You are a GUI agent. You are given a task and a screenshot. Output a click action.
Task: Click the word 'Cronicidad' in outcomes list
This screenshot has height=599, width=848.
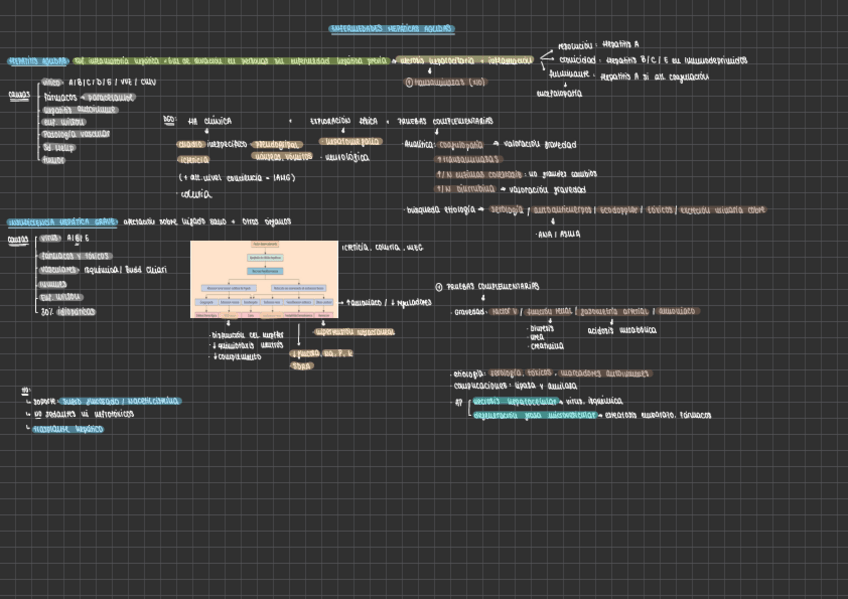pyautogui.click(x=577, y=60)
